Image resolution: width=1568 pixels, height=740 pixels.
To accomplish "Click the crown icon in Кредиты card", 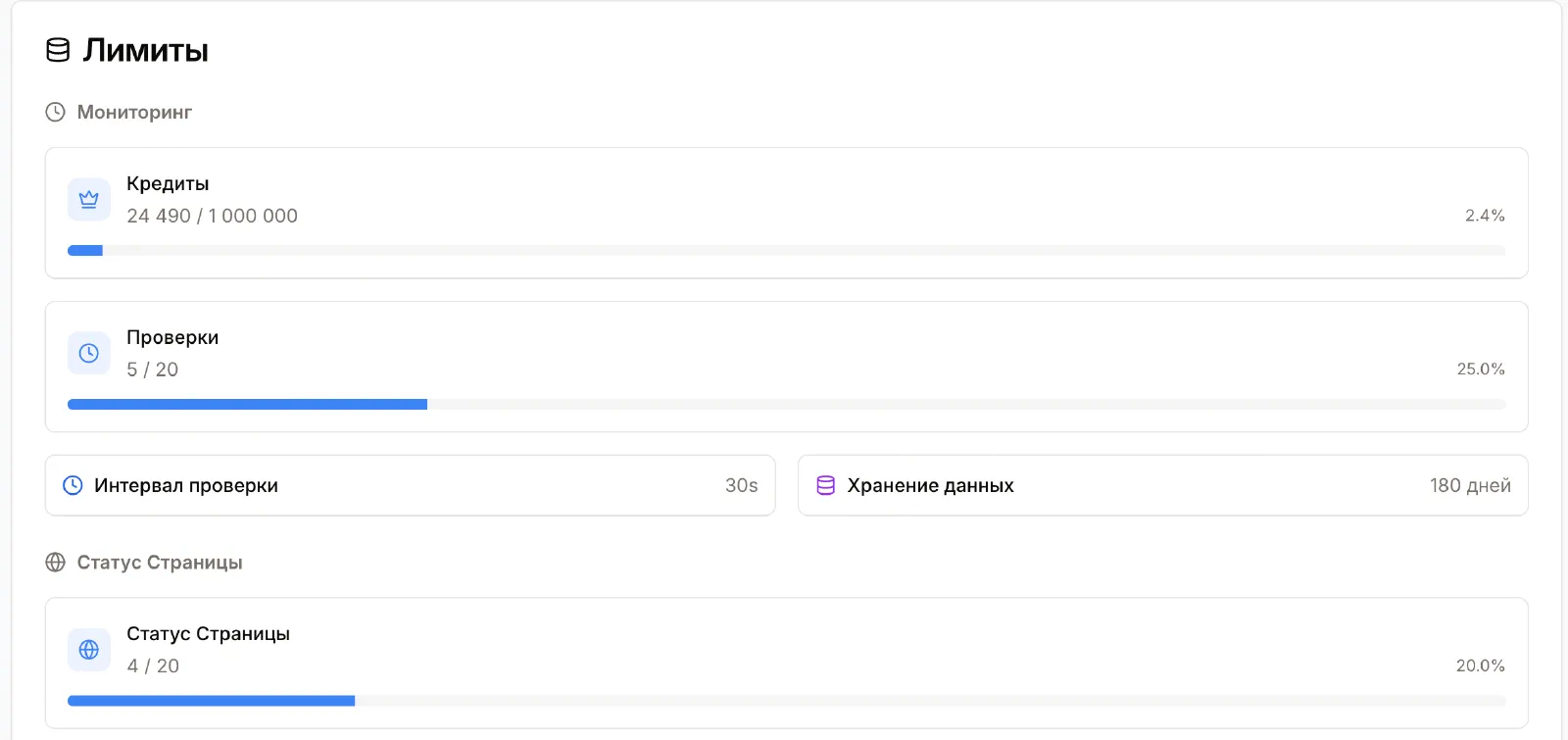I will (x=89, y=200).
